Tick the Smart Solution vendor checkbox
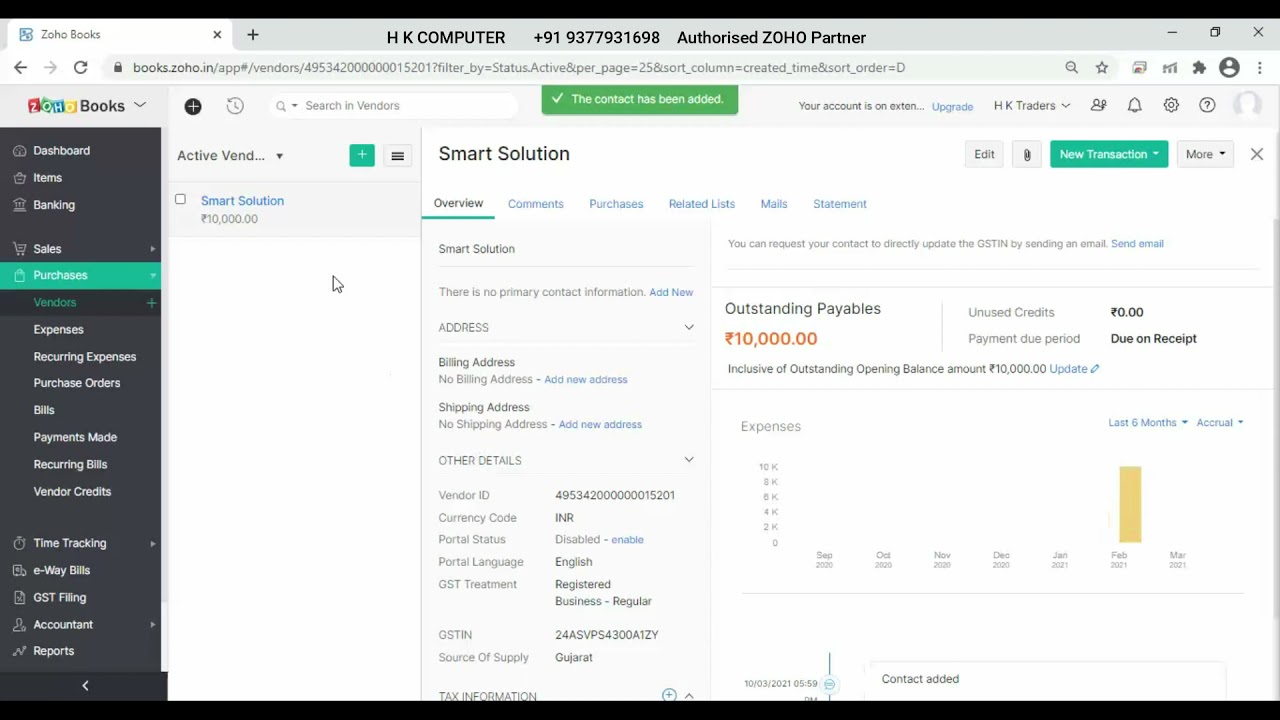Screen dimensions: 1280x720 point(180,199)
